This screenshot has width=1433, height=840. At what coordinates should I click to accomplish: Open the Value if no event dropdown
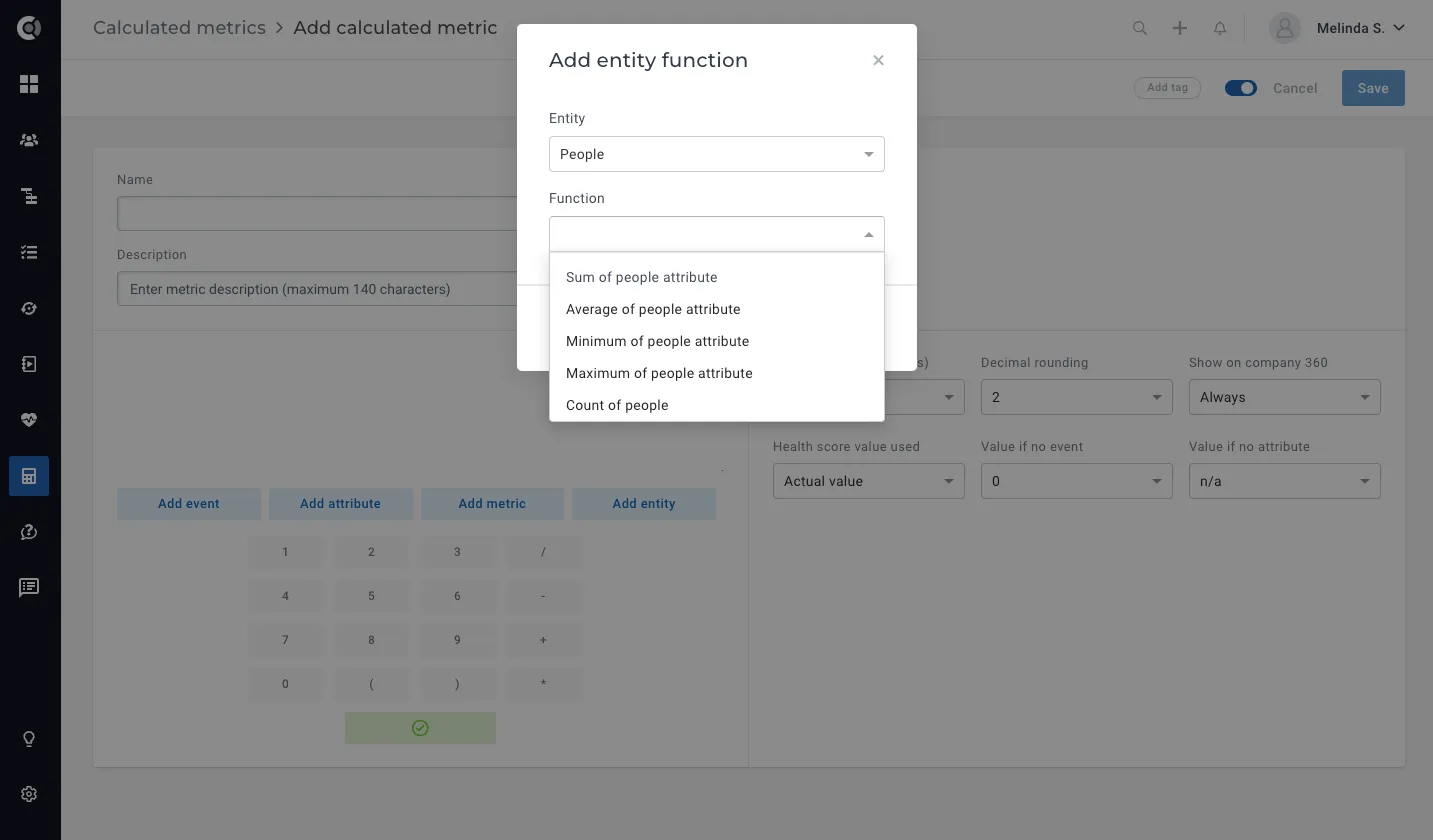pyautogui.click(x=1077, y=481)
